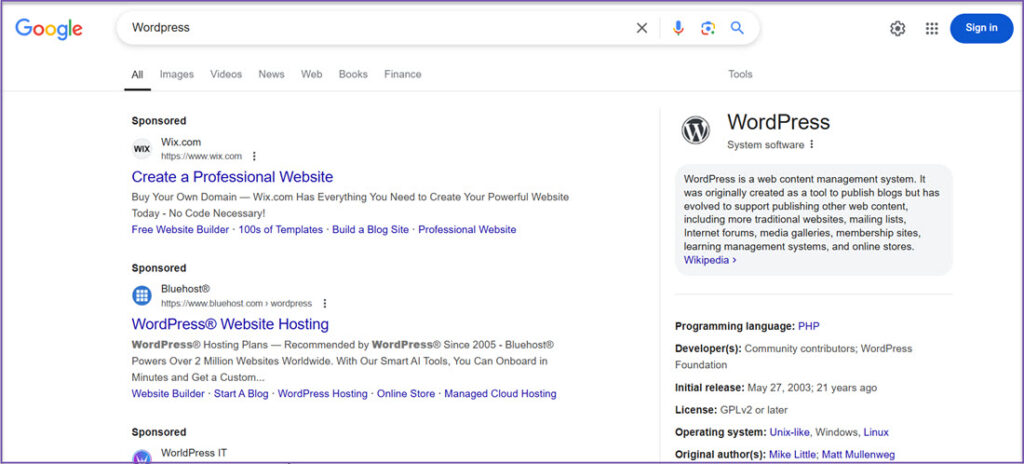Click the Google logo
Viewport: 1024px width, 464px height.
48,29
